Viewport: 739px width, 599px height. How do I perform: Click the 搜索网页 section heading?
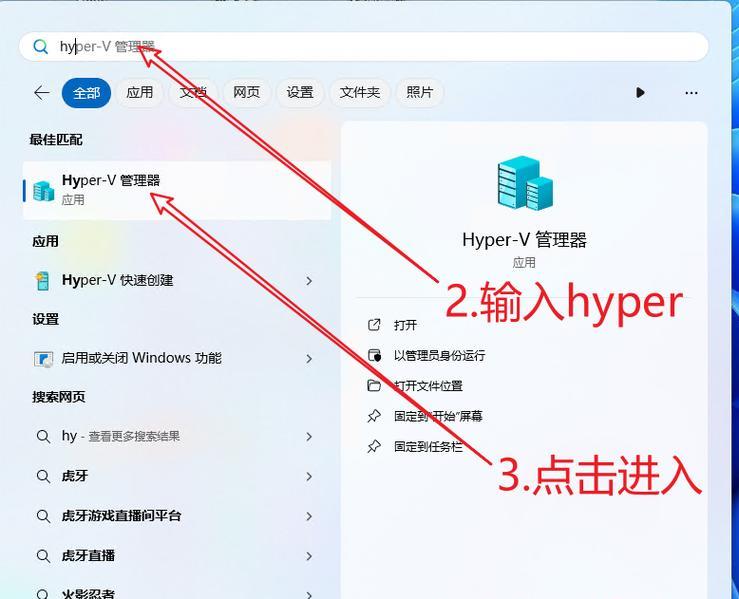tap(58, 397)
